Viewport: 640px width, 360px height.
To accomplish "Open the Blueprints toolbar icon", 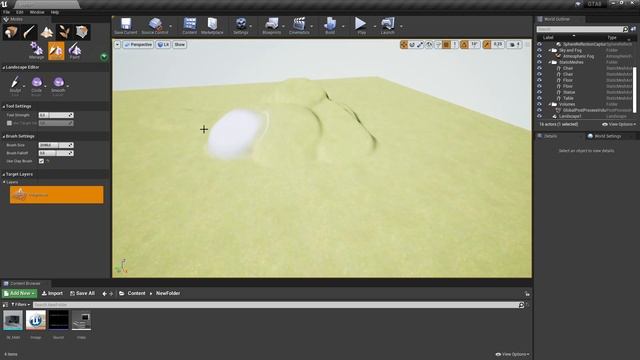I will (x=271, y=26).
